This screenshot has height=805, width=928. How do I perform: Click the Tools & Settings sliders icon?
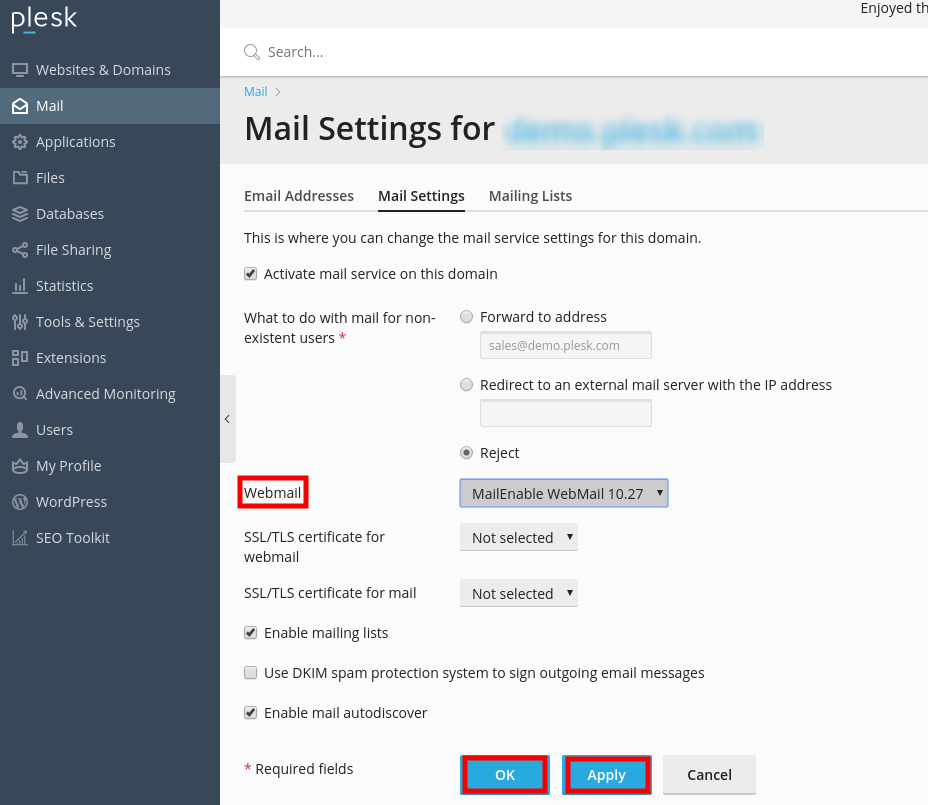click(20, 322)
